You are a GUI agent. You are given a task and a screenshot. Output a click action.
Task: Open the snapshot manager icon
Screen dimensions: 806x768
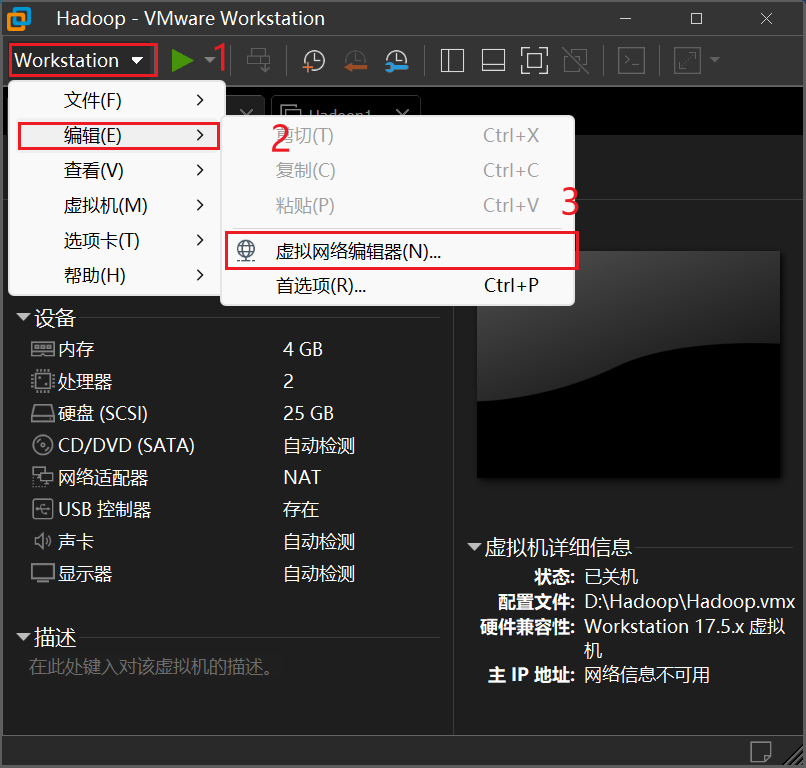pyautogui.click(x=396, y=61)
